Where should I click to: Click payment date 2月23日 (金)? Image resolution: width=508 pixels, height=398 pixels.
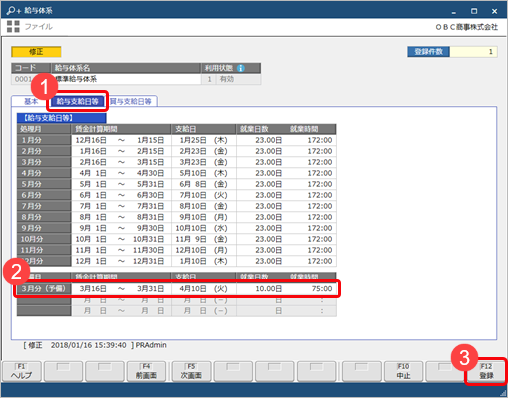click(203, 151)
